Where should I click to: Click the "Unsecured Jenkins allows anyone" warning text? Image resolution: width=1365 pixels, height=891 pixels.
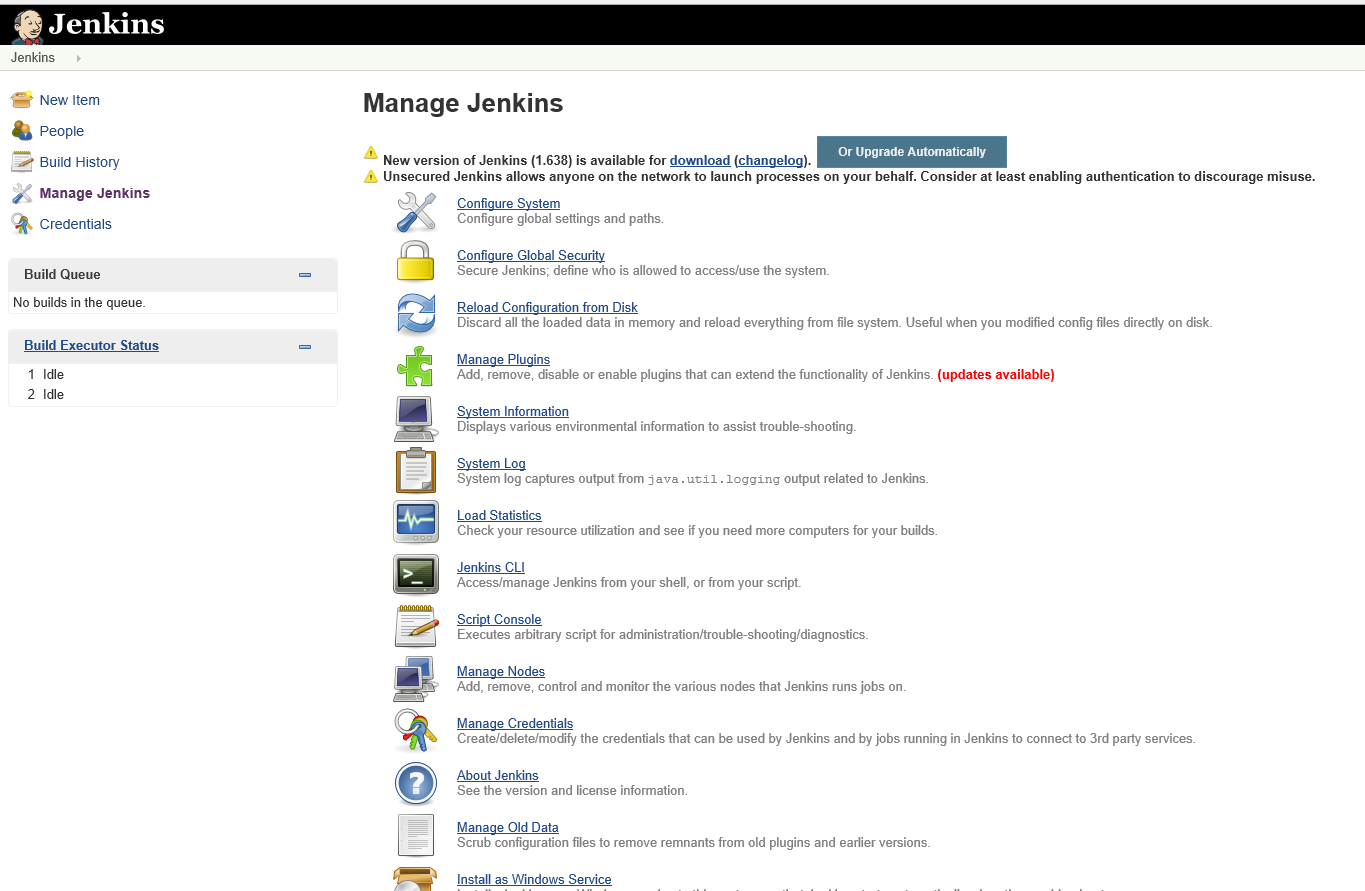point(849,177)
